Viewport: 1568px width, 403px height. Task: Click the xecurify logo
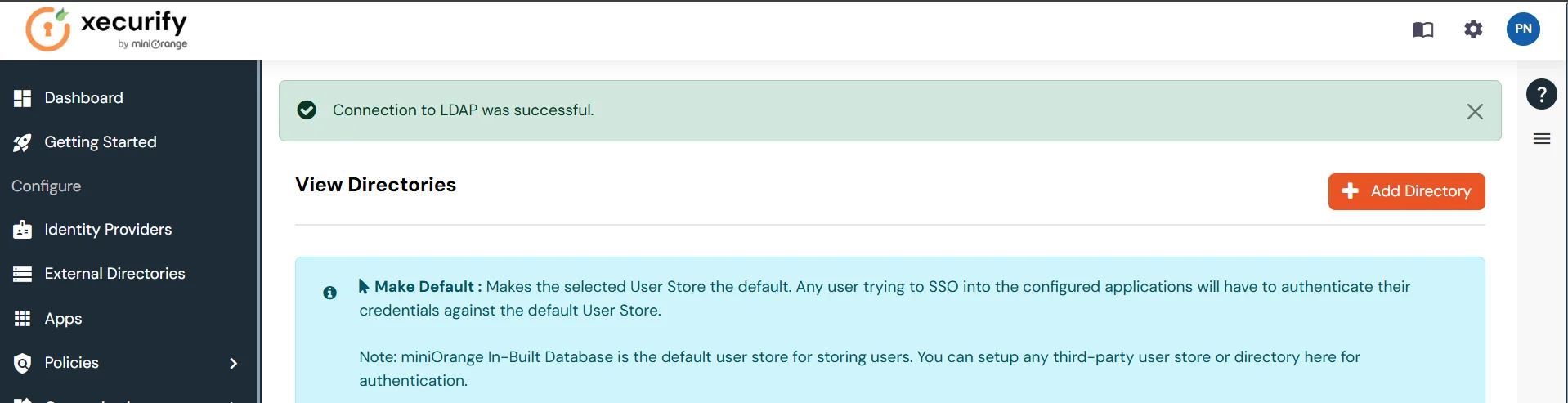(x=106, y=29)
